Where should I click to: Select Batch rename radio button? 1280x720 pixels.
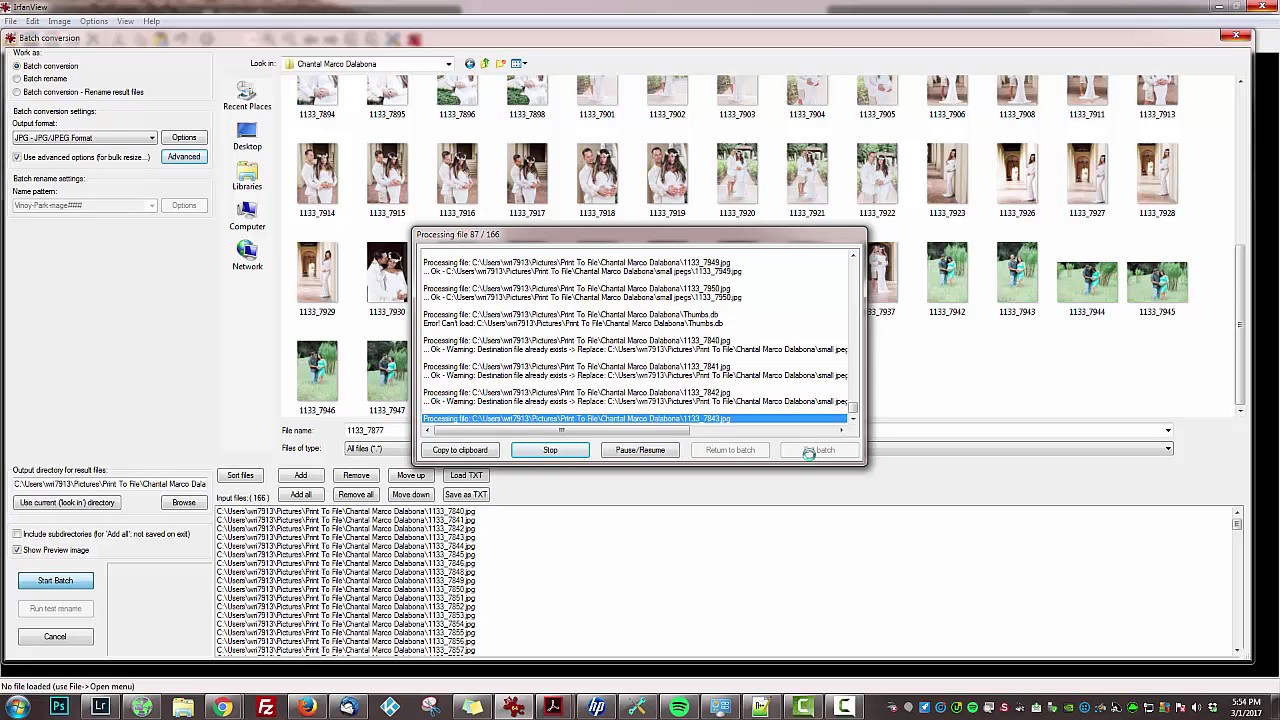pyautogui.click(x=17, y=79)
